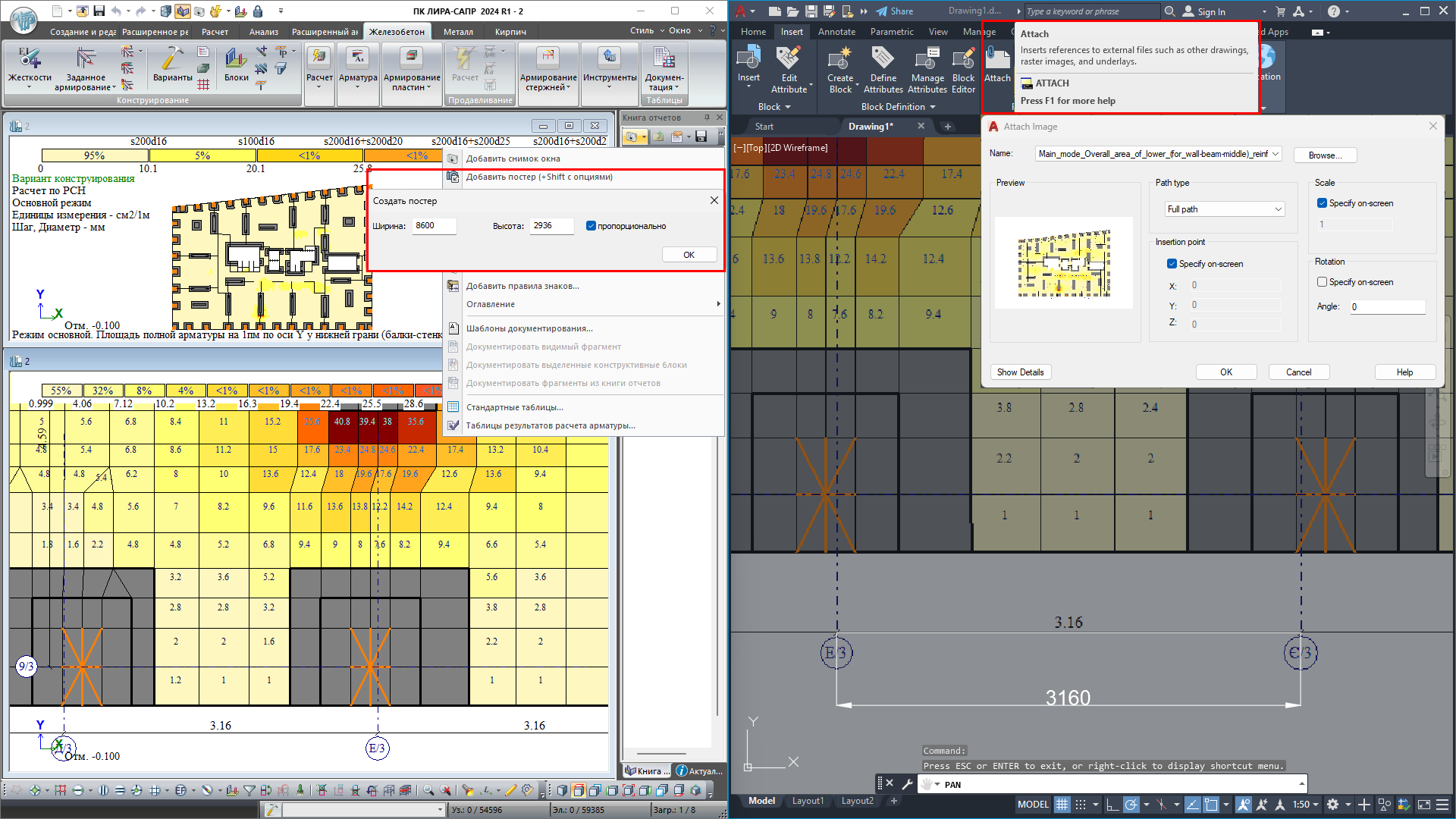1456x819 pixels.
Task: Expand the image Name dropdown
Action: click(x=1276, y=154)
